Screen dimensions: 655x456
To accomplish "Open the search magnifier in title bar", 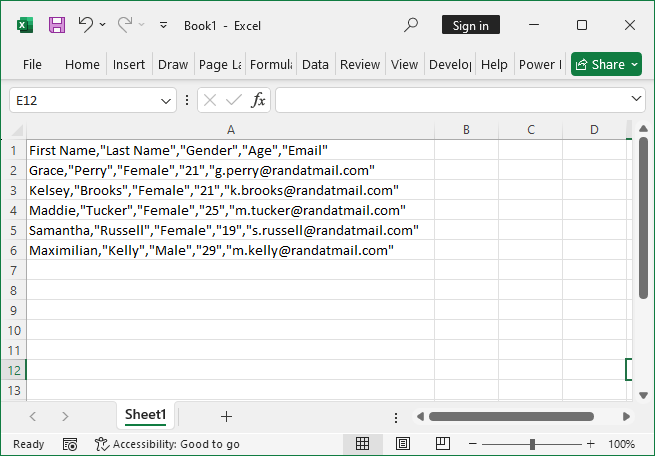I will pyautogui.click(x=411, y=25).
